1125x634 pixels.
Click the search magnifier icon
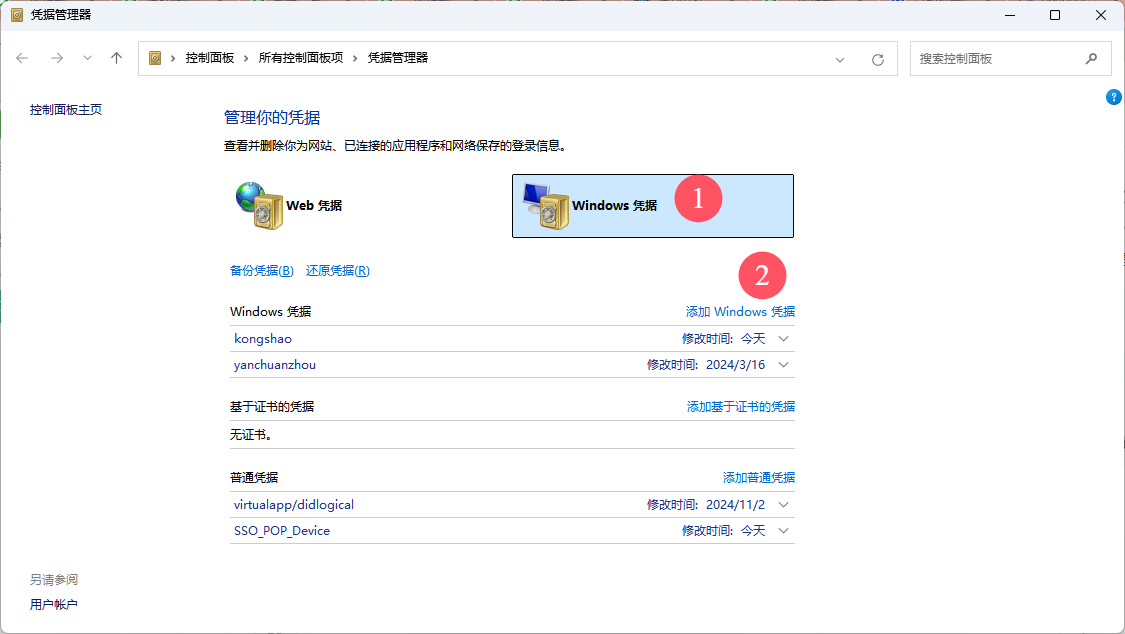coord(1091,59)
